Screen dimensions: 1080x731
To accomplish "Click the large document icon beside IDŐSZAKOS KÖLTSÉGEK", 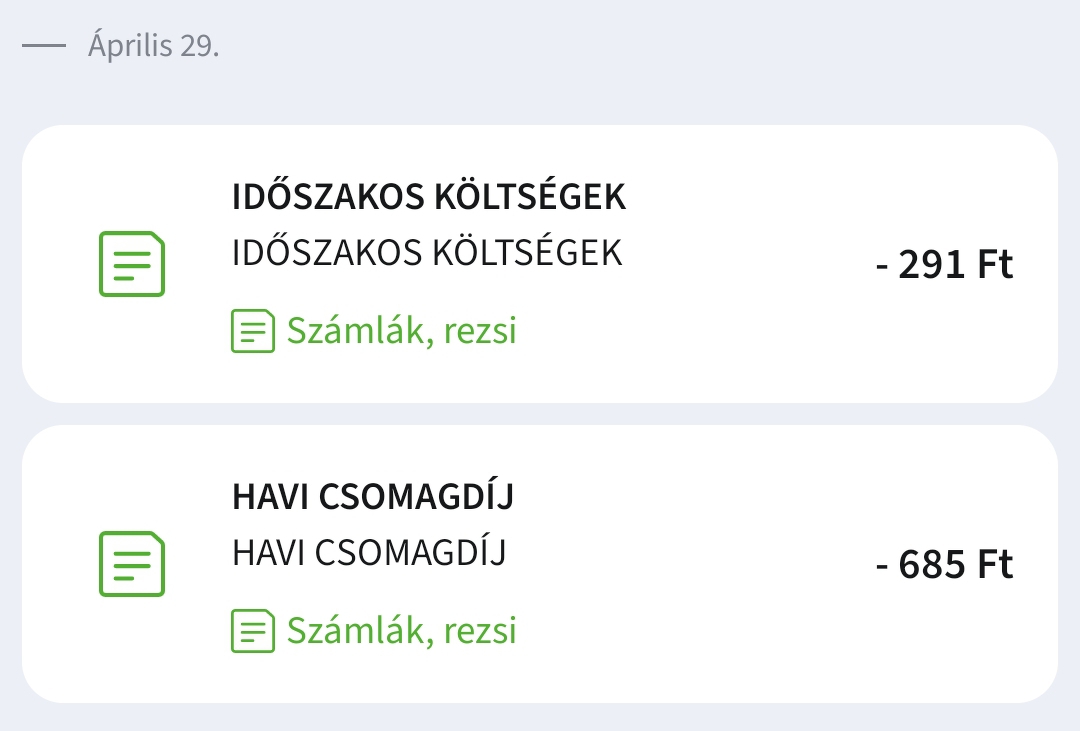I will click(x=131, y=264).
